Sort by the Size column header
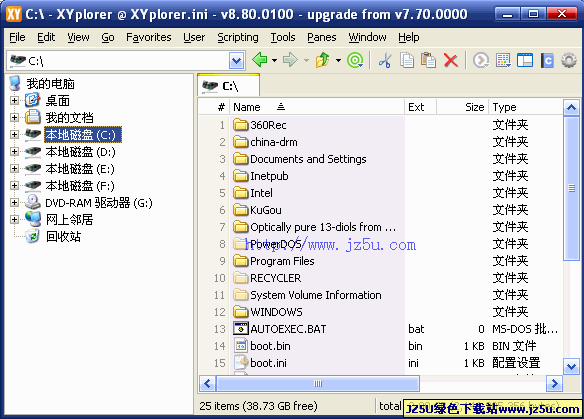Image resolution: width=584 pixels, height=419 pixels. [462, 107]
